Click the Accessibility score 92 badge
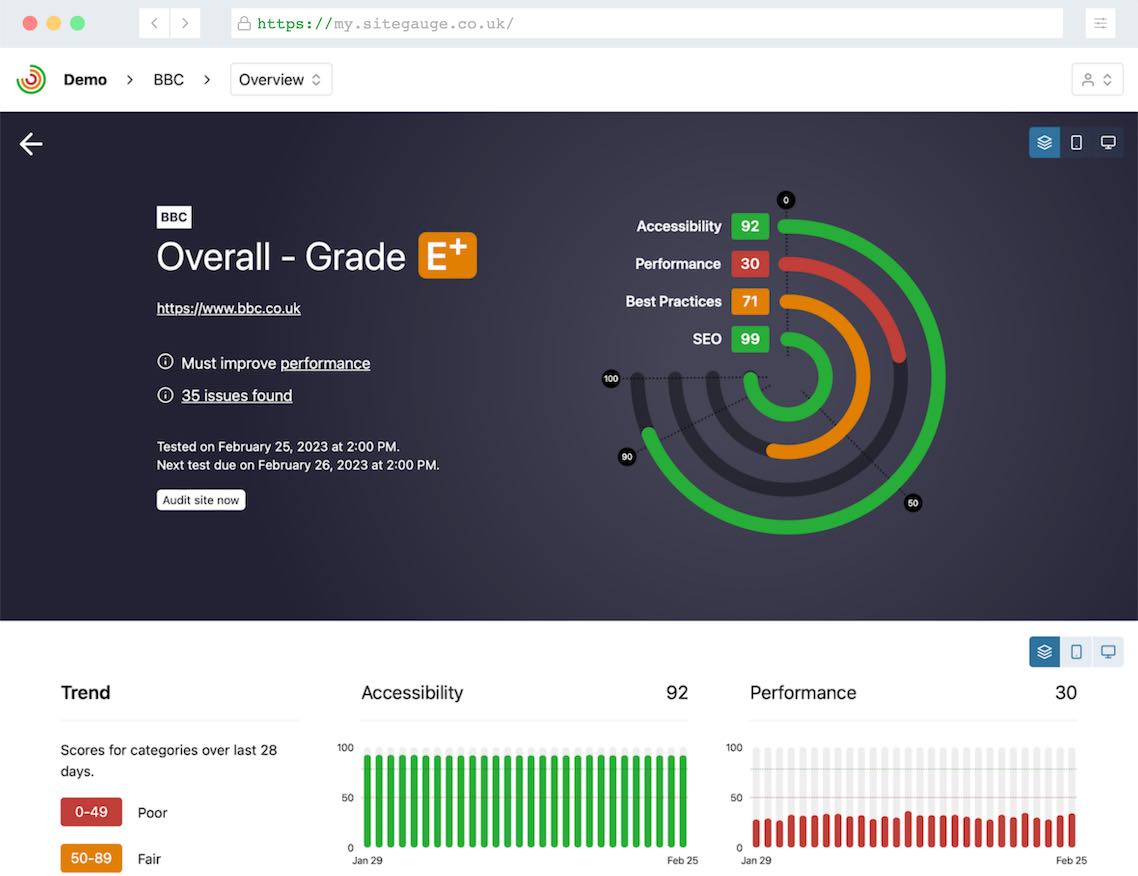Screen dimensions: 1138x876 click(x=750, y=226)
